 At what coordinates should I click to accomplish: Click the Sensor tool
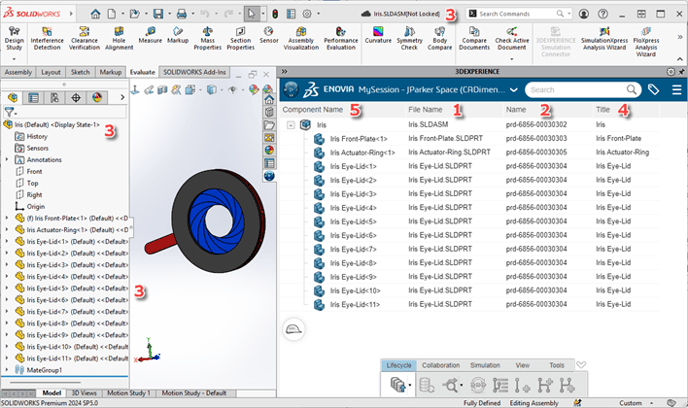(x=269, y=35)
